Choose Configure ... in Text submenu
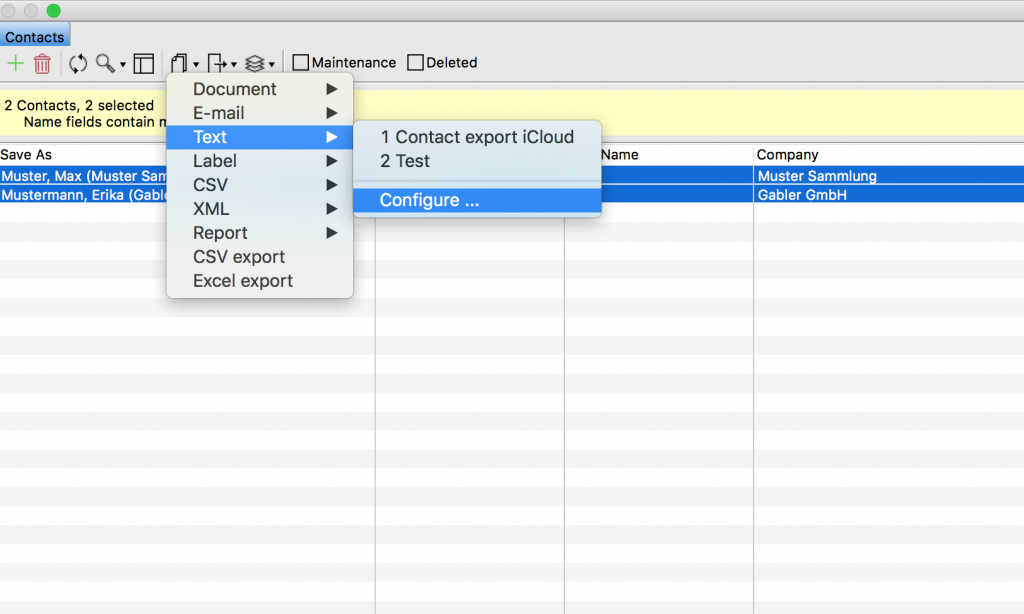The image size is (1024, 614). [x=477, y=200]
